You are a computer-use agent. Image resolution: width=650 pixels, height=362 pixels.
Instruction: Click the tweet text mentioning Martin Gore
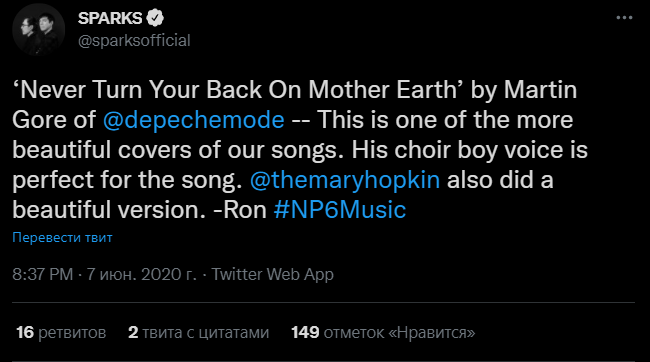[300, 150]
